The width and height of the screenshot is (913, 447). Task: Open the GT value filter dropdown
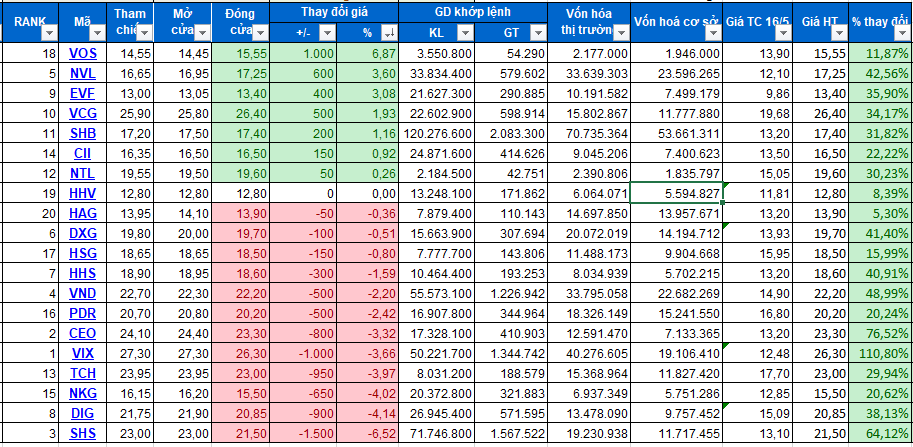coord(539,33)
